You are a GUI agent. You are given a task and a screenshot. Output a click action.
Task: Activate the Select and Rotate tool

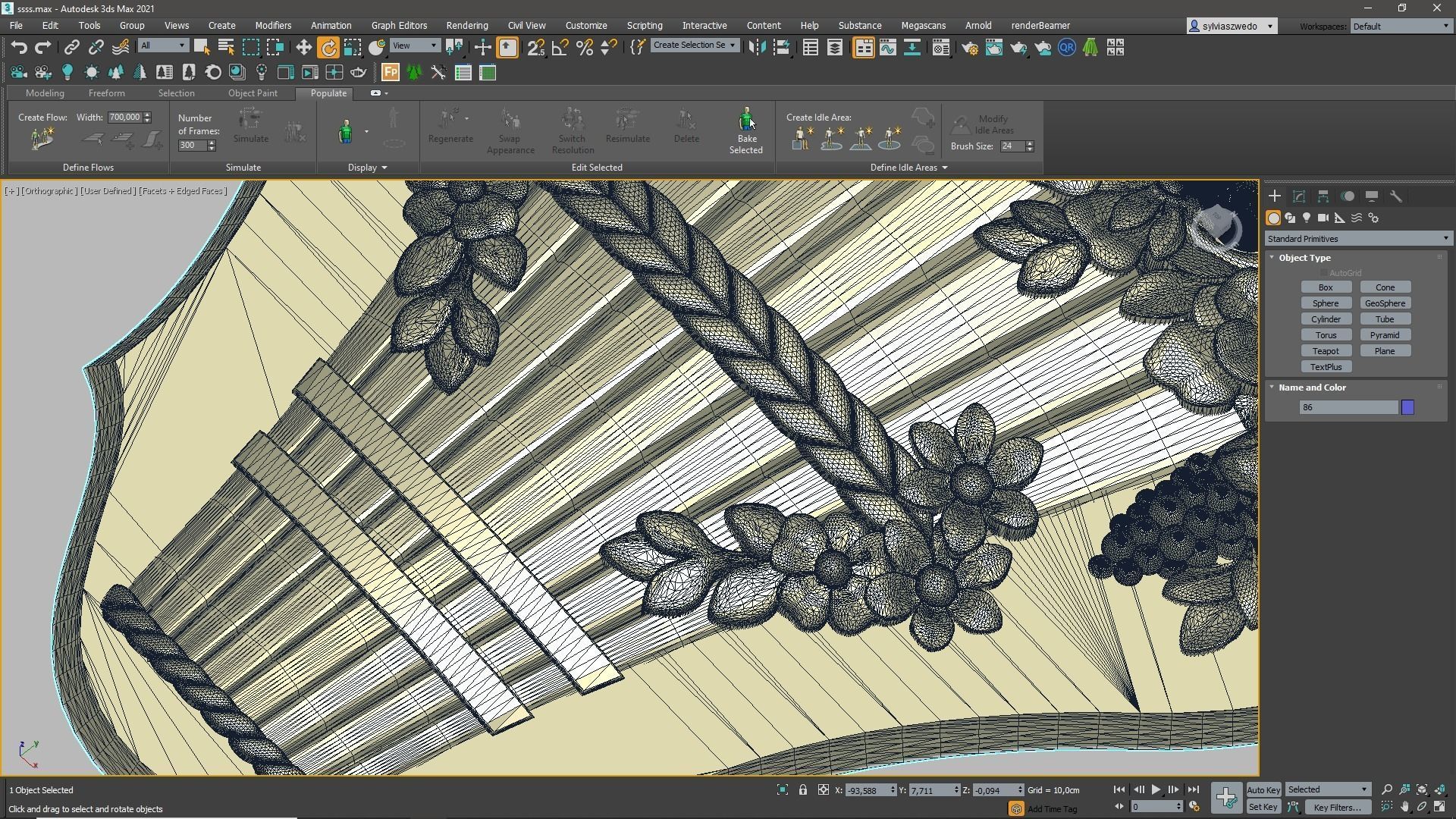pos(328,48)
